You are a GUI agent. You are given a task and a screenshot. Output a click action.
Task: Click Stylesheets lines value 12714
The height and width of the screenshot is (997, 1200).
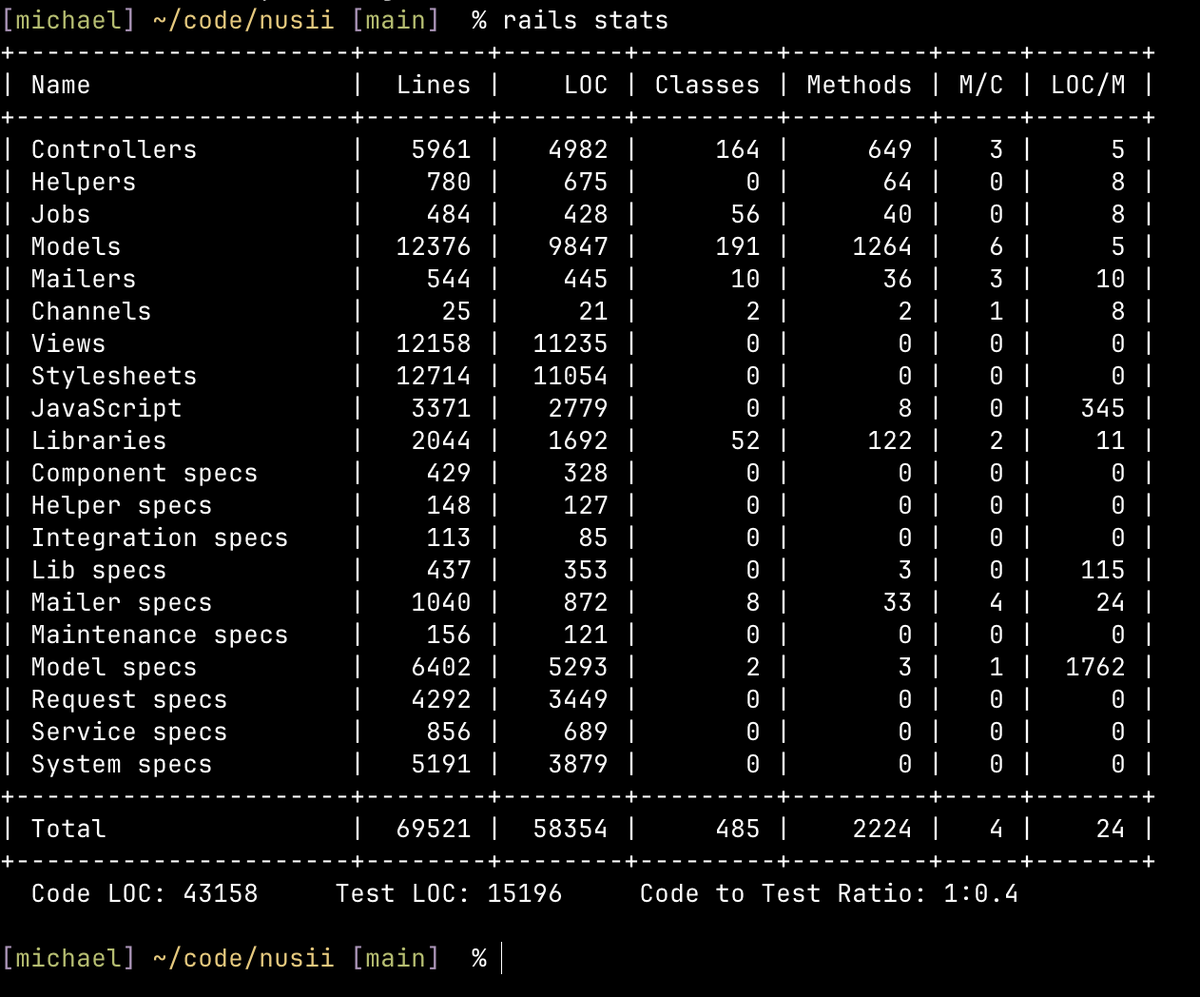[433, 376]
